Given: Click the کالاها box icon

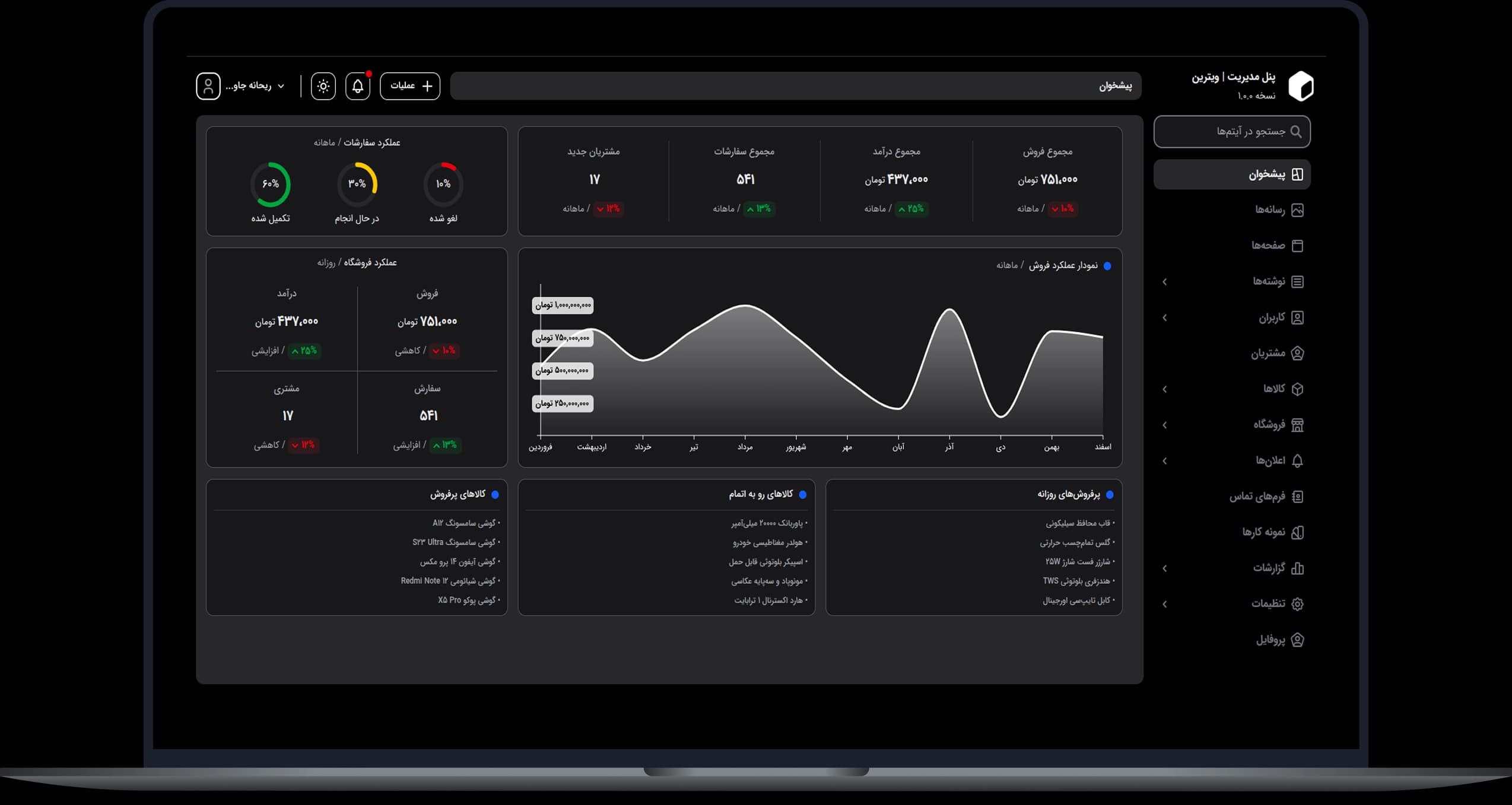Looking at the screenshot, I should [1298, 389].
